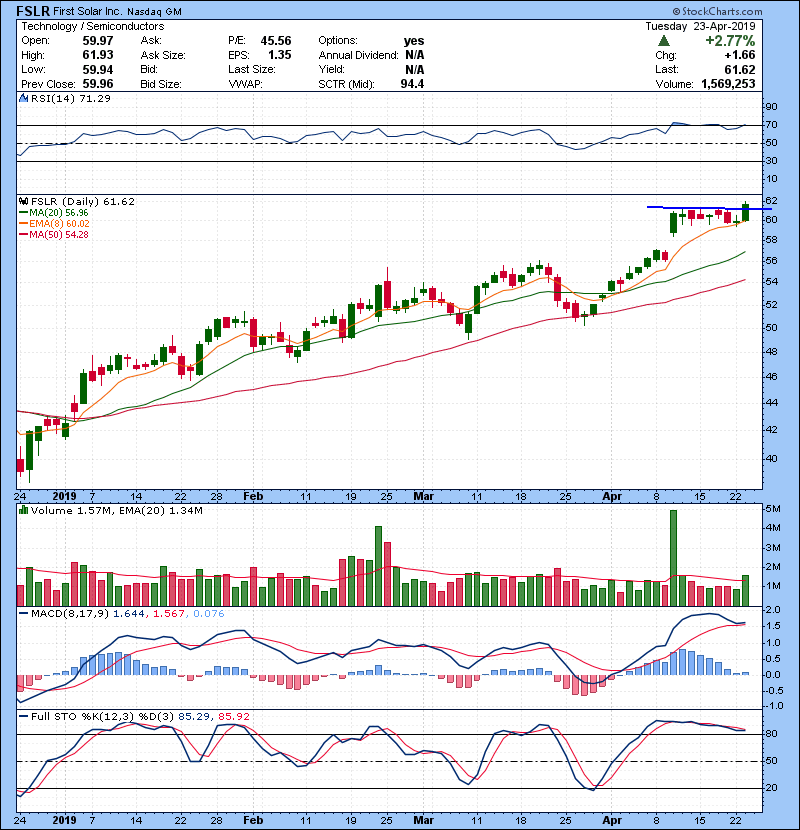The width and height of the screenshot is (800, 830).
Task: Click the Feb label on price chart axis
Action: pyautogui.click(x=253, y=496)
